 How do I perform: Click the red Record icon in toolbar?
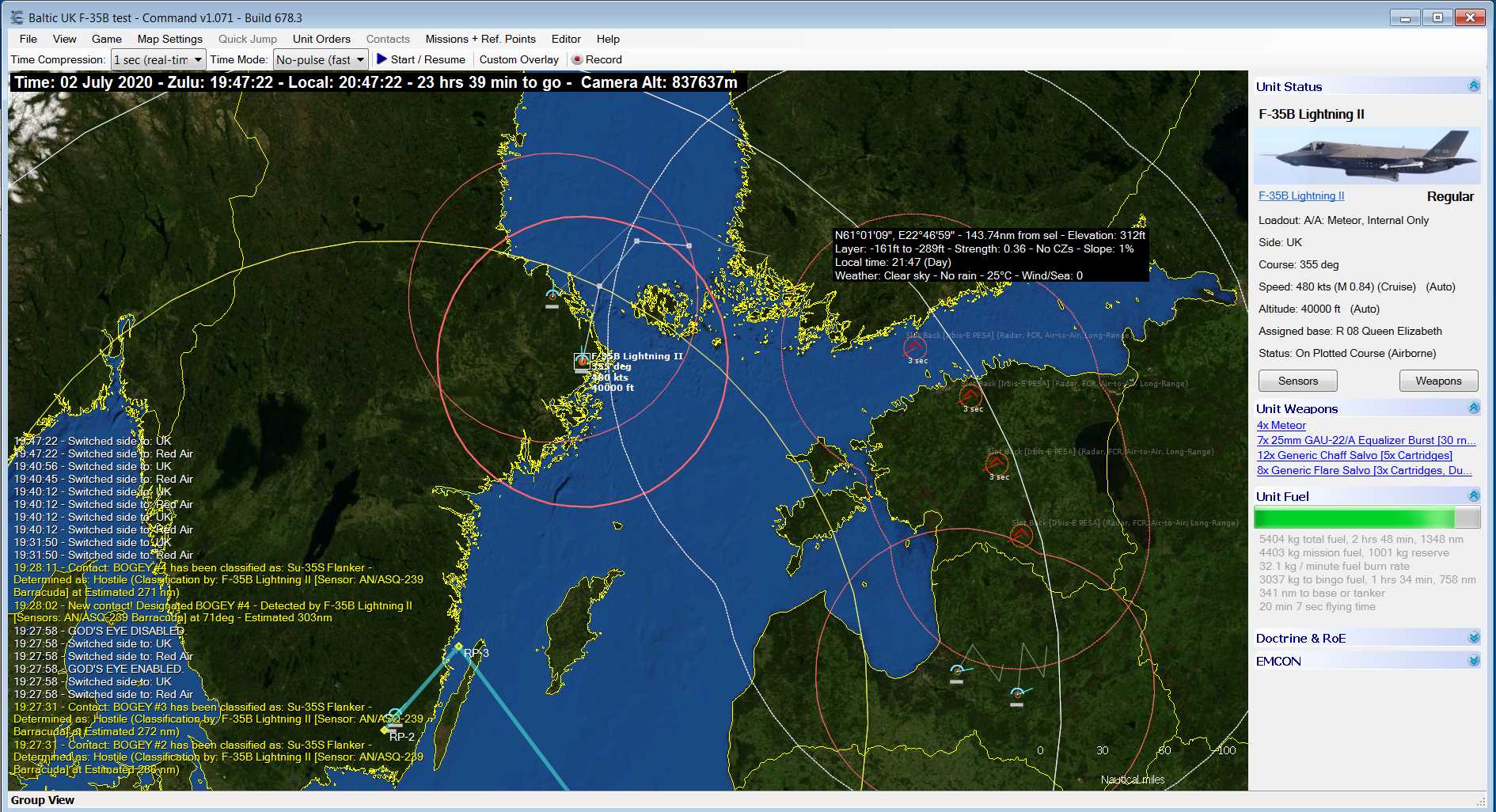(577, 60)
